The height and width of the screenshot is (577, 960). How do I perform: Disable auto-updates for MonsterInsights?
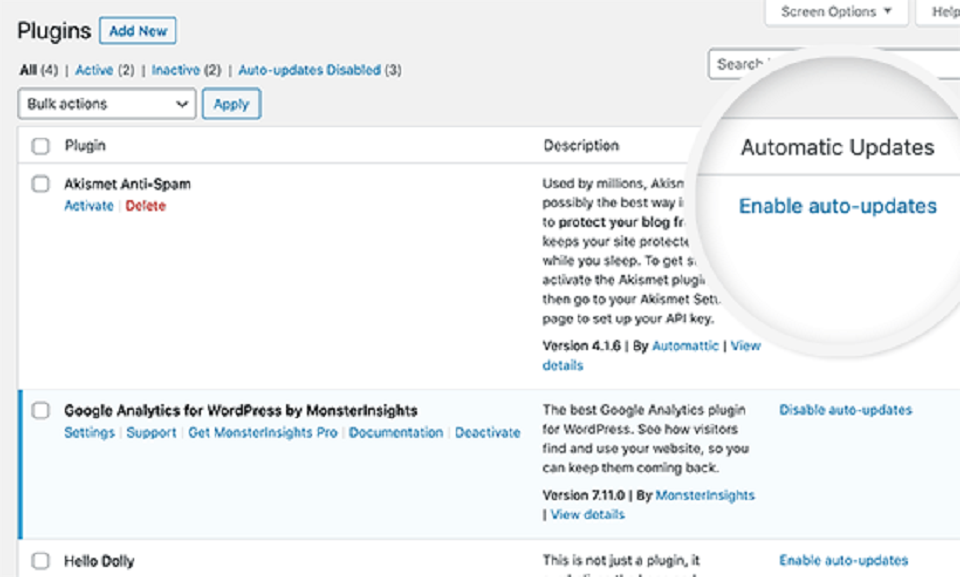click(846, 410)
